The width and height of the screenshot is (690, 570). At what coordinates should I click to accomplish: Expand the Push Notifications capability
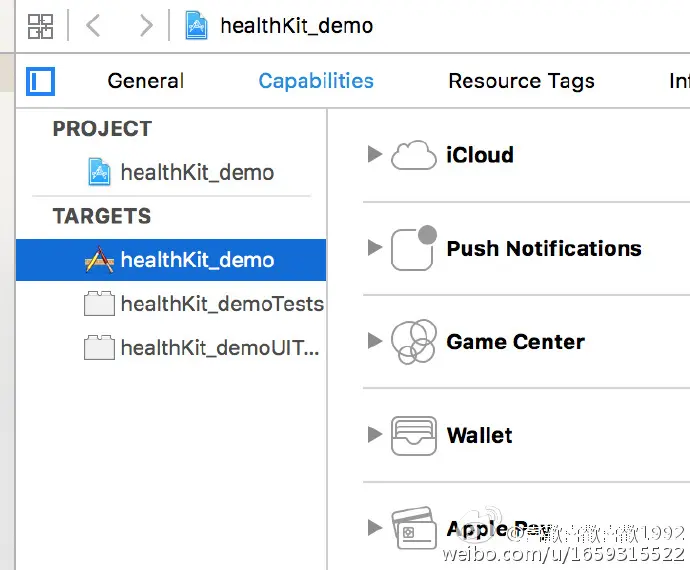coord(375,247)
